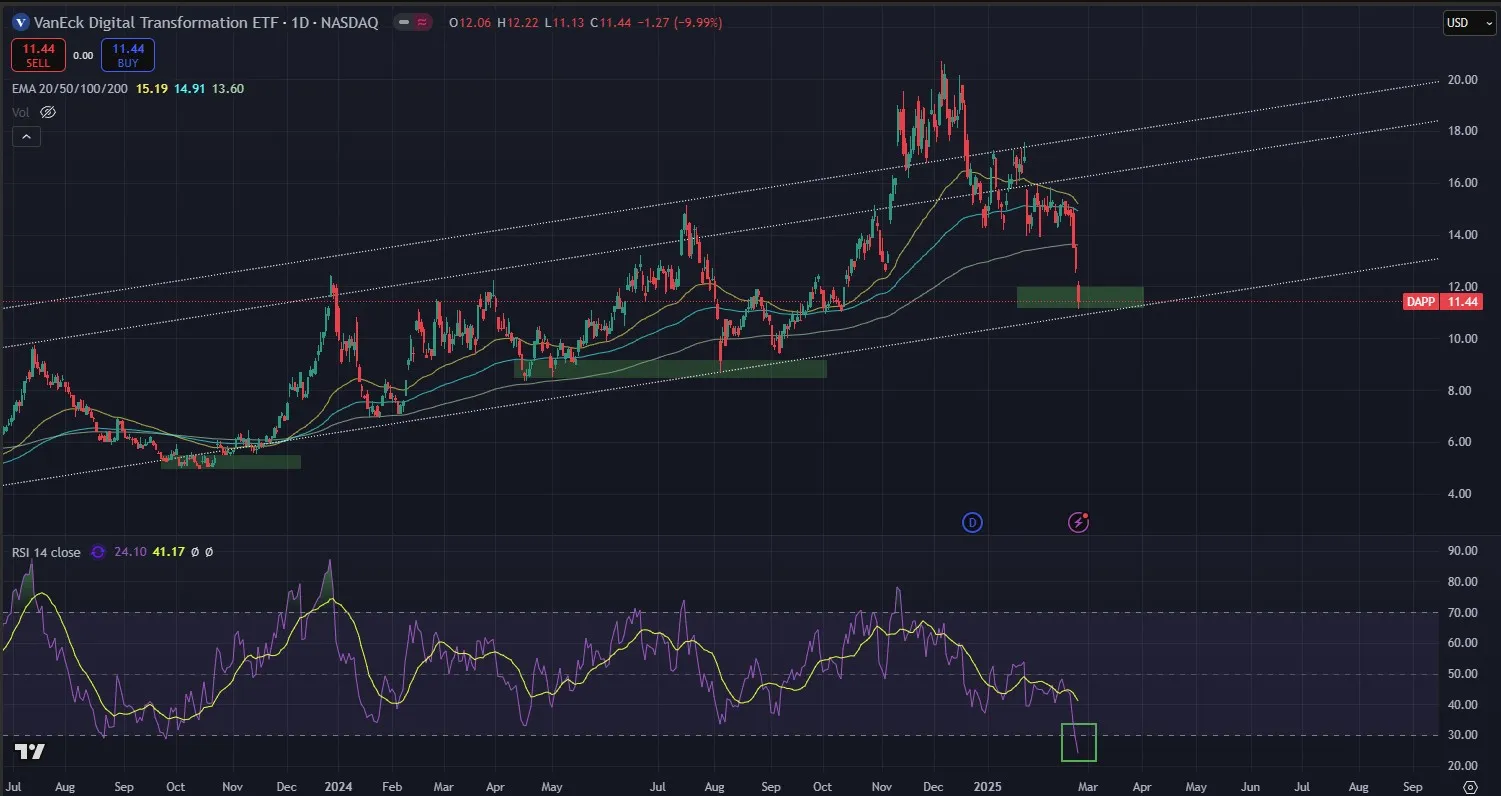Collapse the indicator legend with chevron

tap(25, 137)
